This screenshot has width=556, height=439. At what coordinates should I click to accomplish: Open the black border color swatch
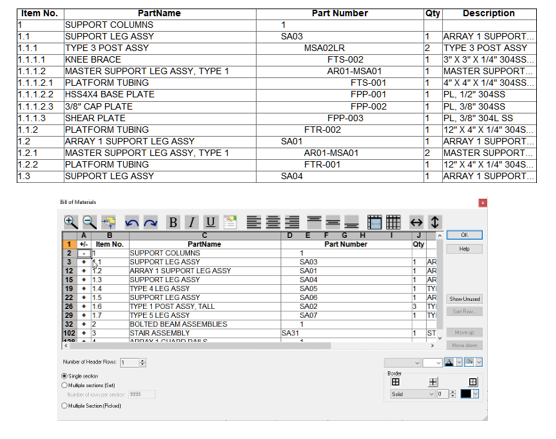point(469,394)
